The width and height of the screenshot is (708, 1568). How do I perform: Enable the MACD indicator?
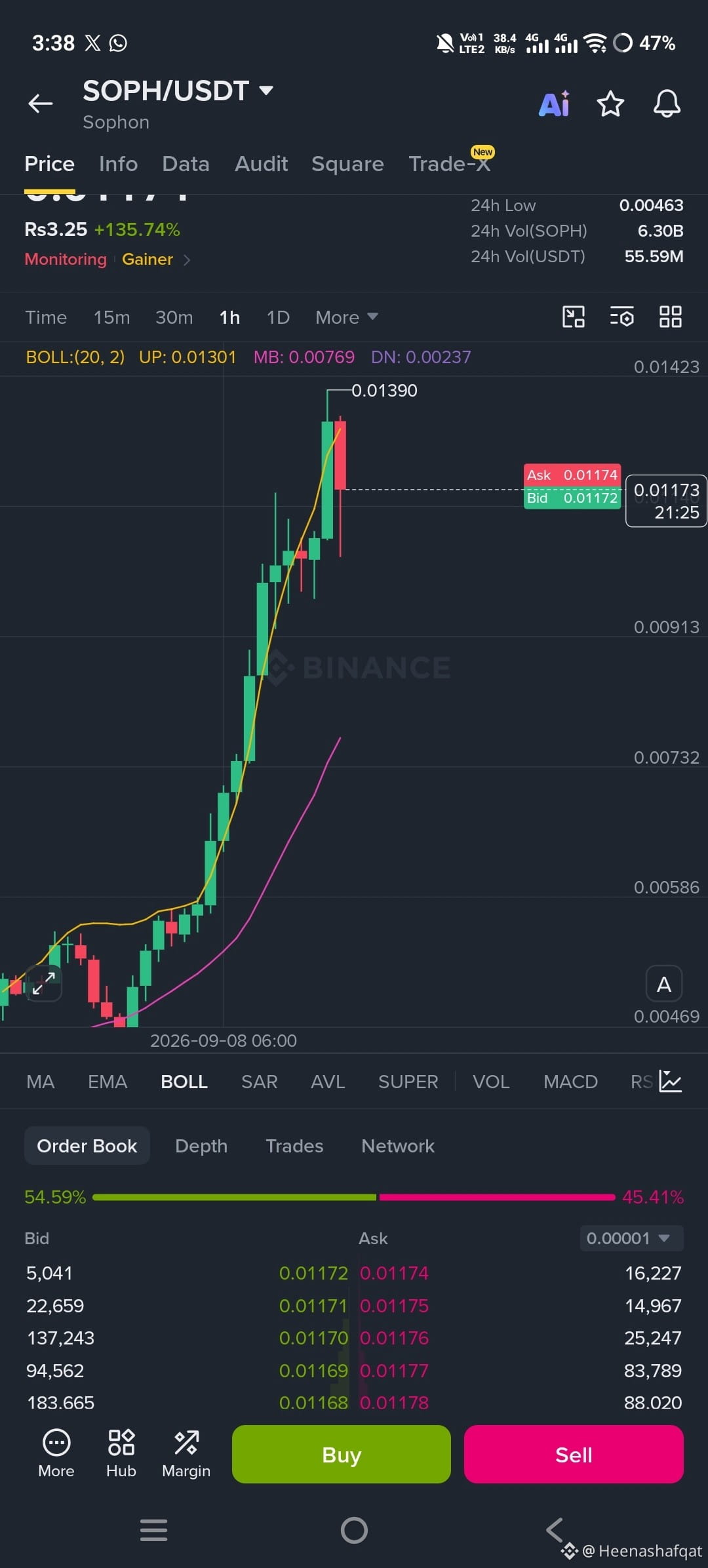click(x=570, y=1082)
